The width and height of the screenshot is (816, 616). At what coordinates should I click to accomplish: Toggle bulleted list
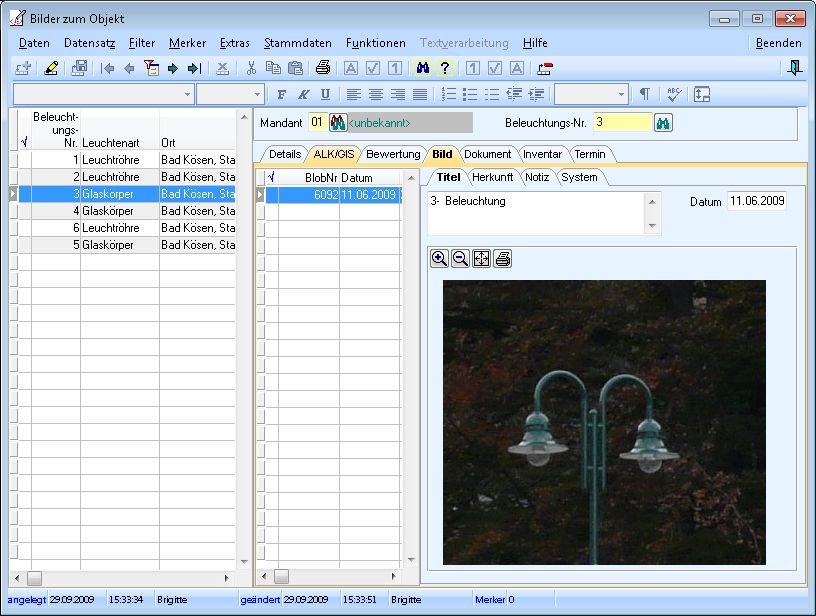(470, 94)
